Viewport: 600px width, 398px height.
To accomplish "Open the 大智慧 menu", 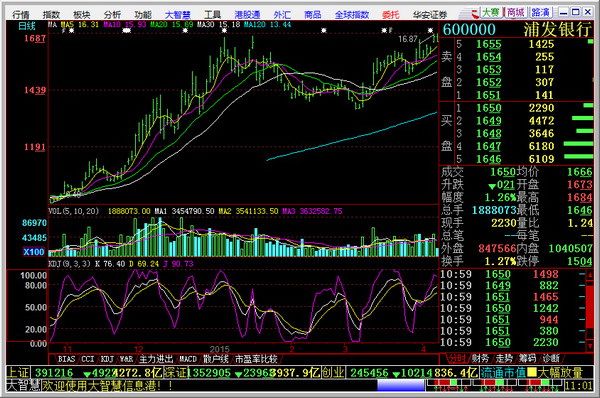I will tap(178, 15).
